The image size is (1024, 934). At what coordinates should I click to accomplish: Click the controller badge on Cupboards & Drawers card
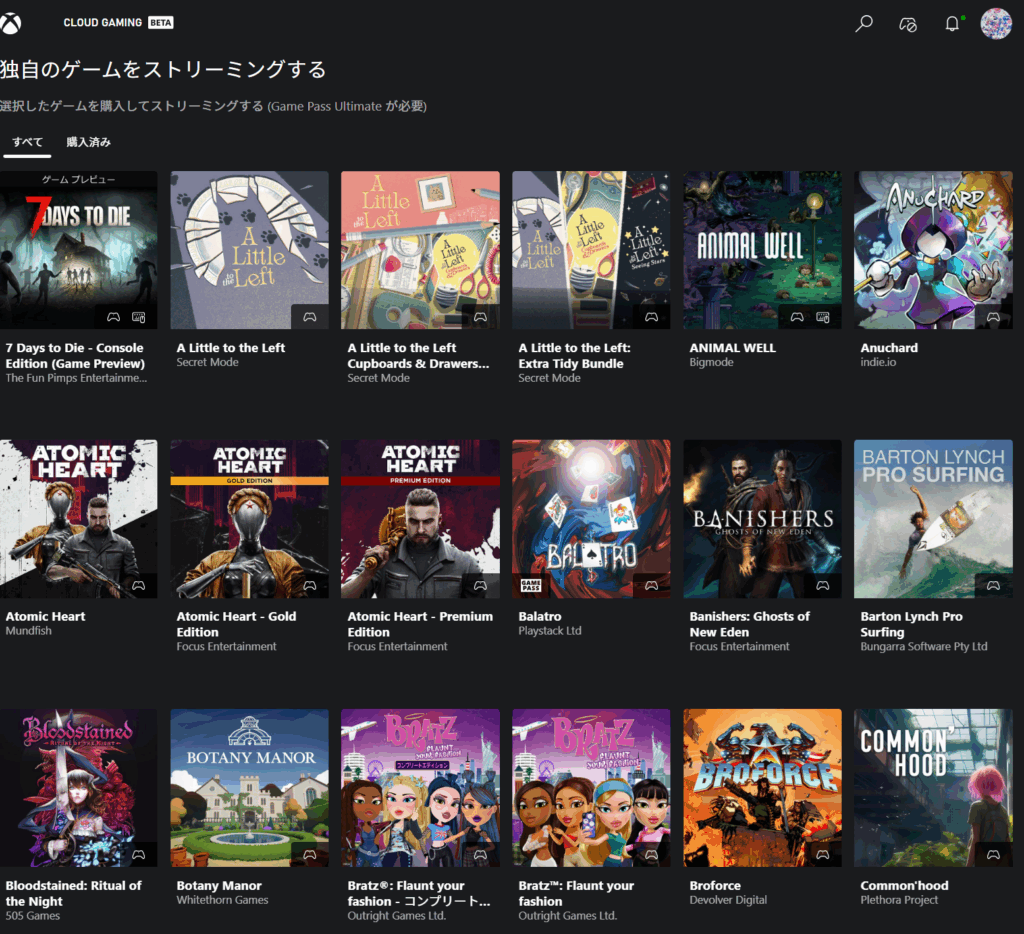point(480,317)
